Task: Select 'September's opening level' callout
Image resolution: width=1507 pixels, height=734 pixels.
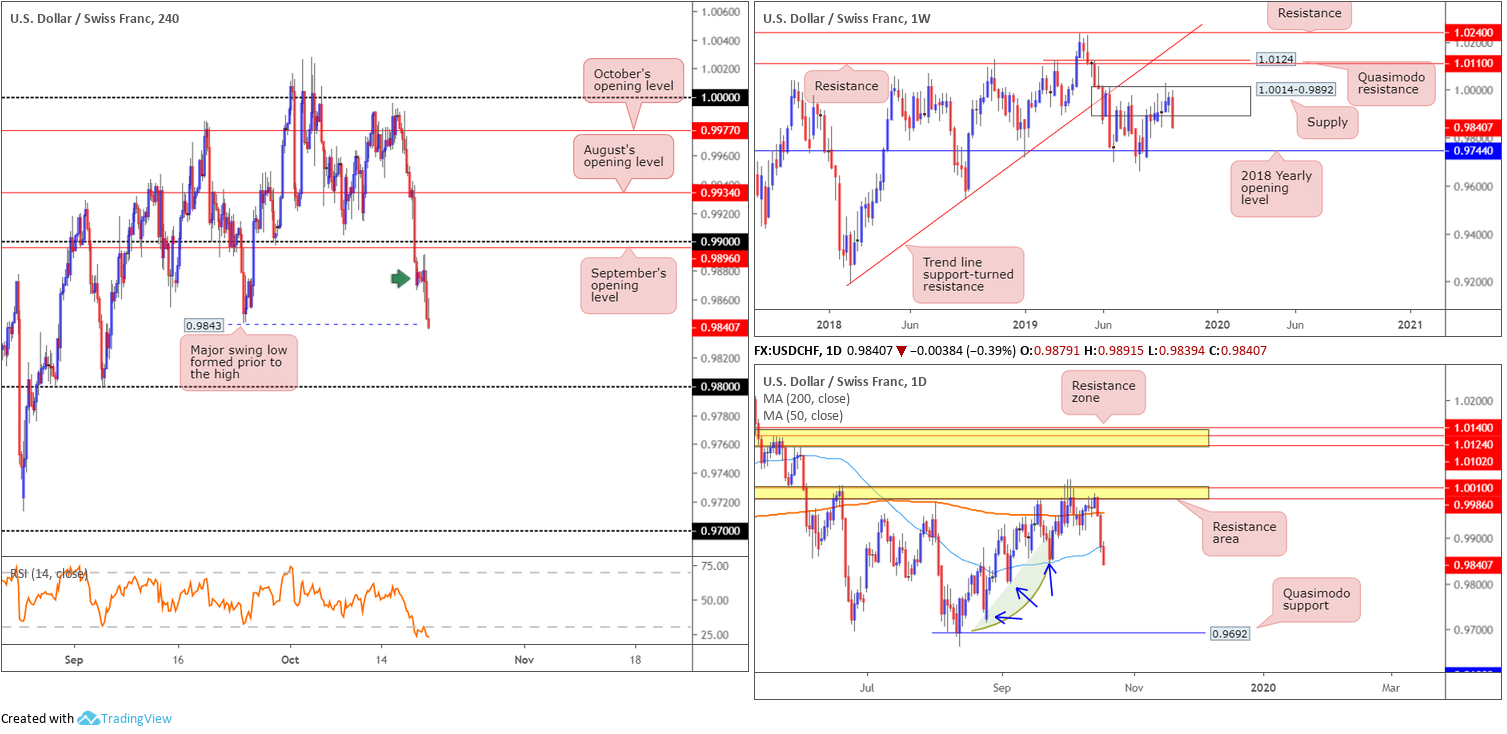Action: [x=629, y=285]
